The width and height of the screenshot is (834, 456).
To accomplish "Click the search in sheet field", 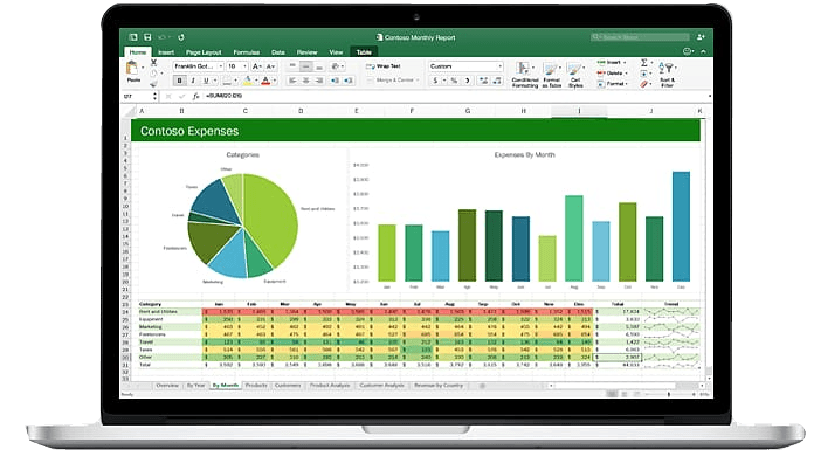I will pos(640,37).
